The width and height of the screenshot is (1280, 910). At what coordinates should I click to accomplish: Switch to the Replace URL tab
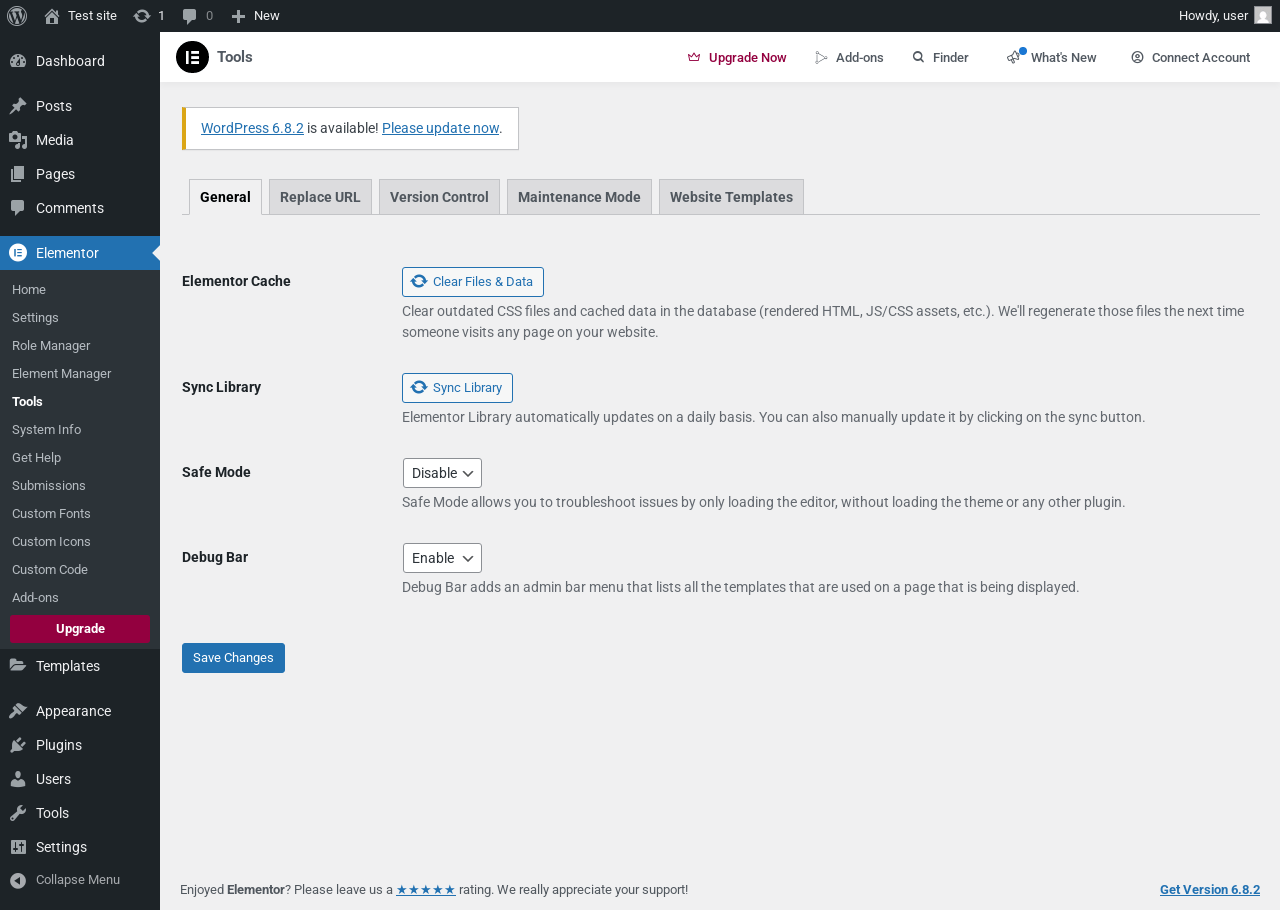(320, 197)
